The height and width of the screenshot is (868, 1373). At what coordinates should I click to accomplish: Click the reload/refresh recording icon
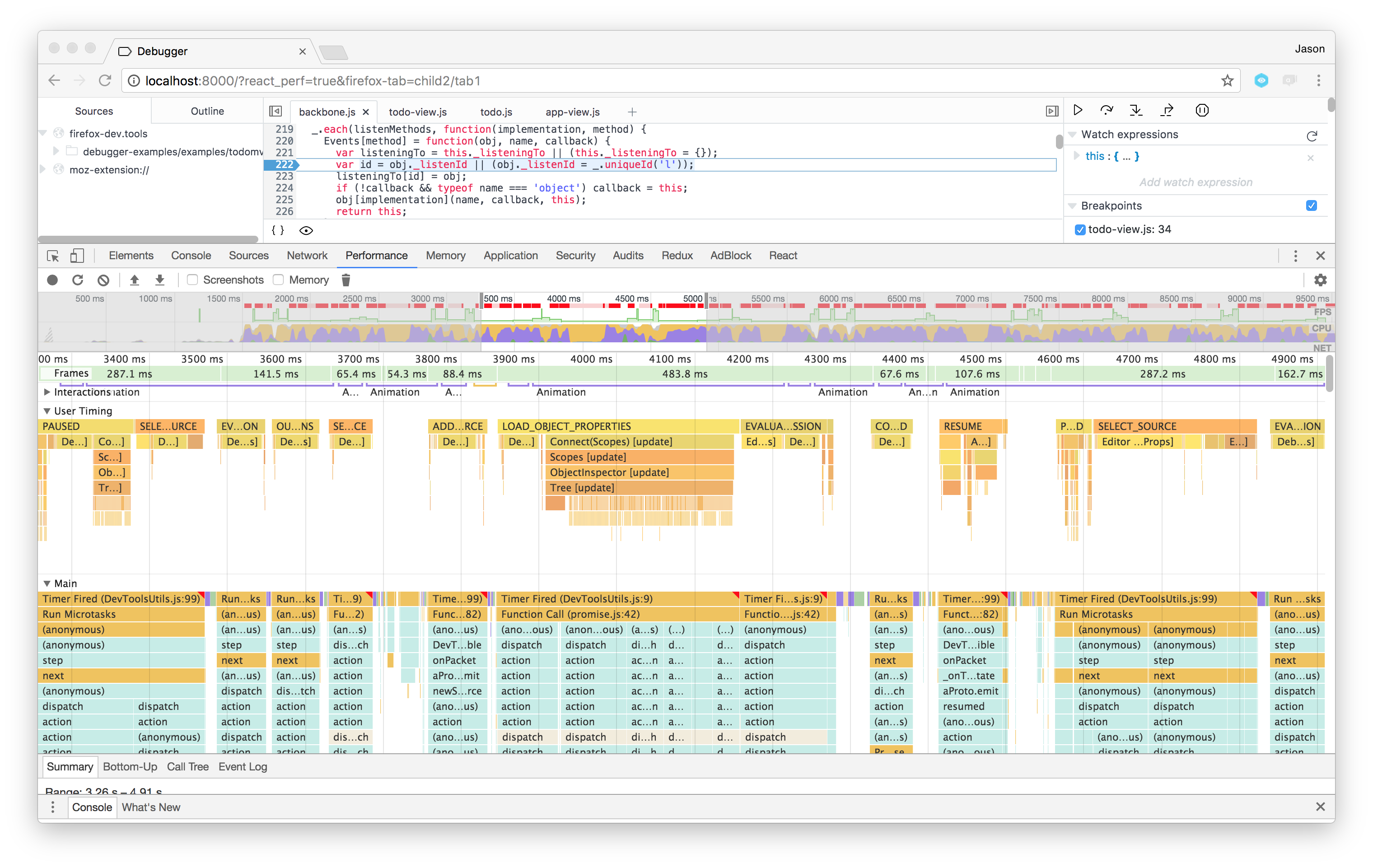78,280
